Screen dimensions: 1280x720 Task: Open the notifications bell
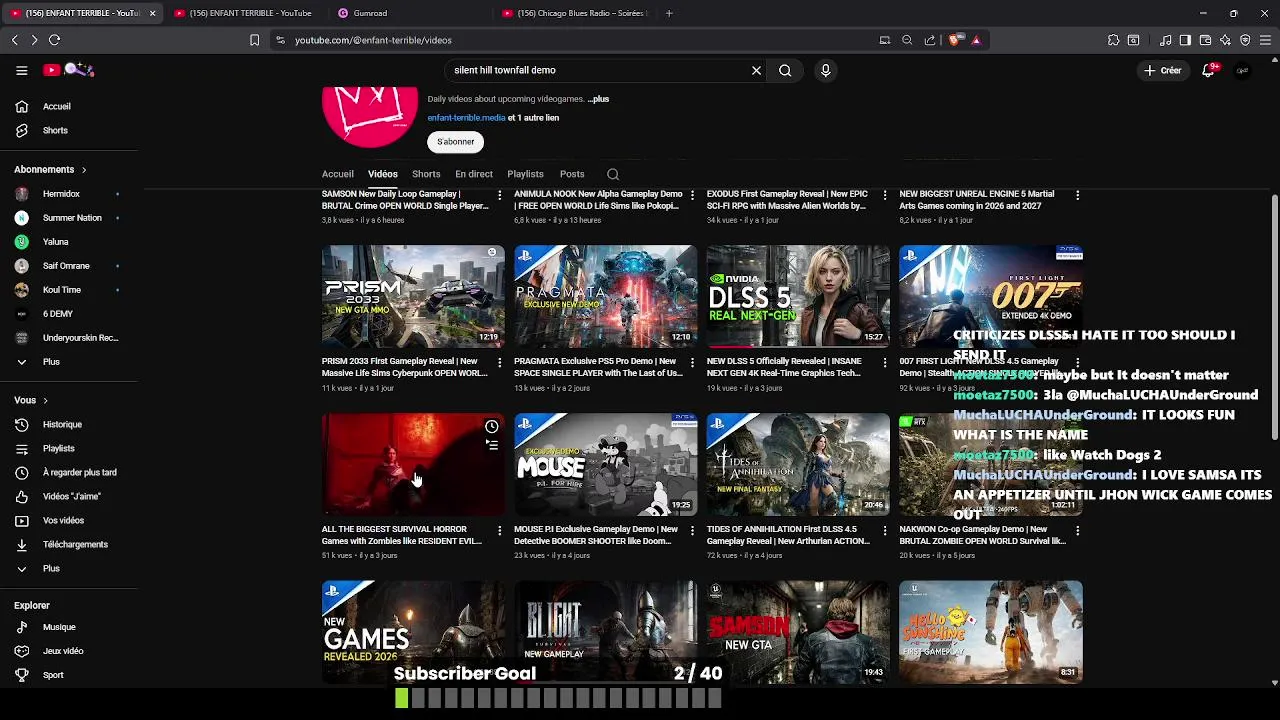[1209, 70]
